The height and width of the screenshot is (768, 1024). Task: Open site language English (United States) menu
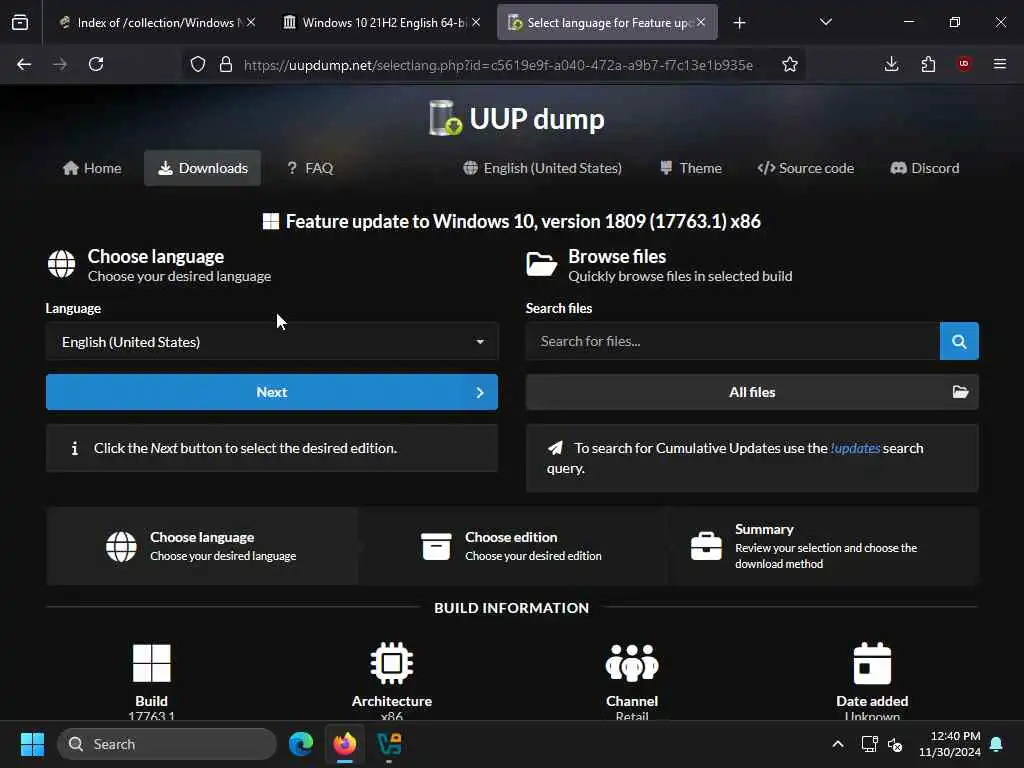coord(543,168)
